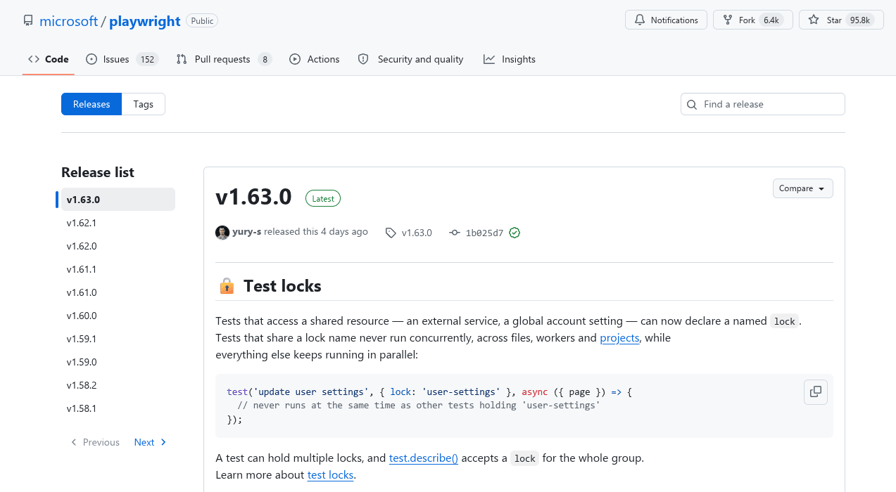Select v1.62.1 in release list
This screenshot has width=896, height=492.
118,223
